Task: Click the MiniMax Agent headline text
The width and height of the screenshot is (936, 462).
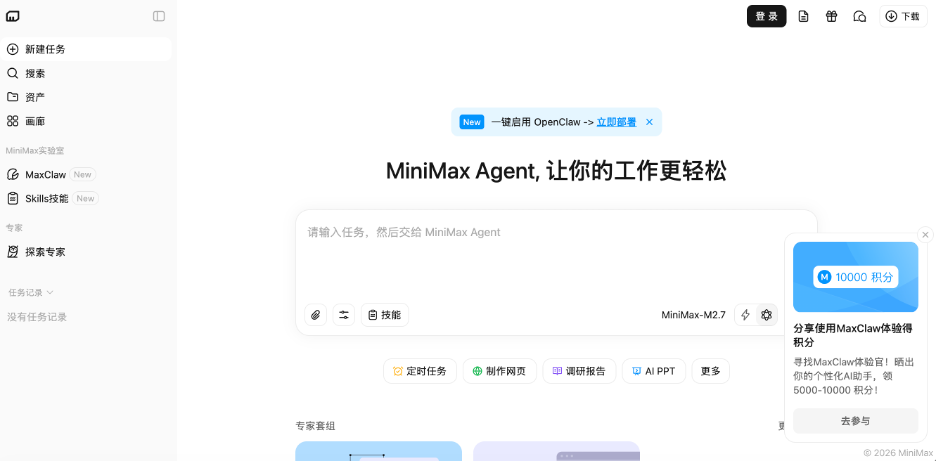Action: coord(556,171)
